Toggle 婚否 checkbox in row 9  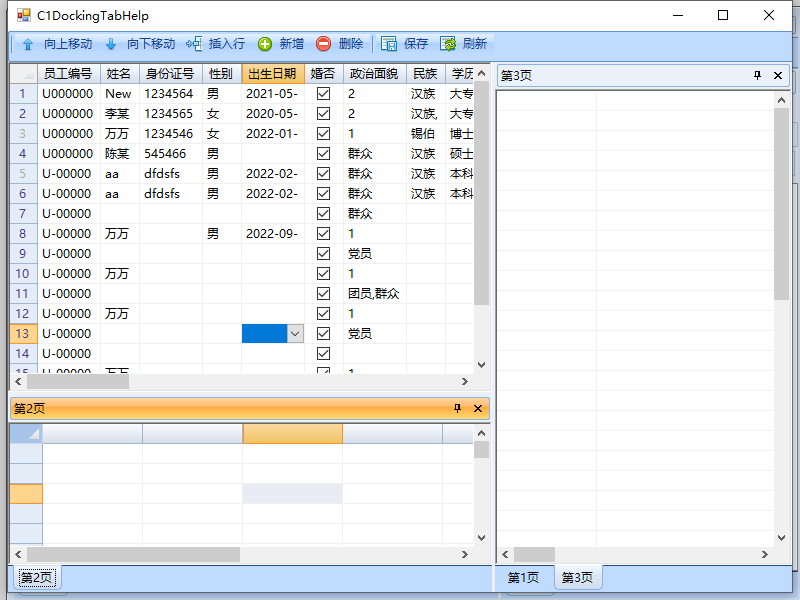pos(323,253)
